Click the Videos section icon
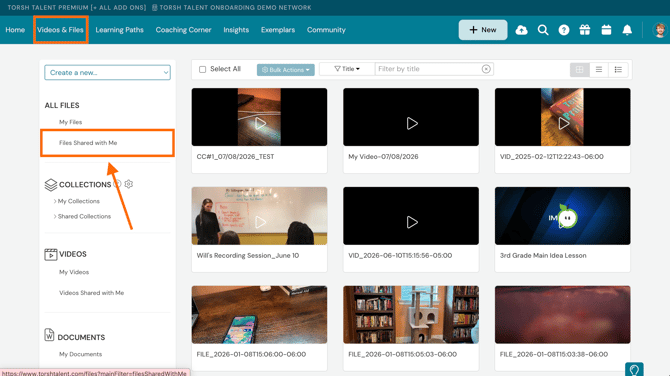The width and height of the screenshot is (670, 376). tap(50, 254)
